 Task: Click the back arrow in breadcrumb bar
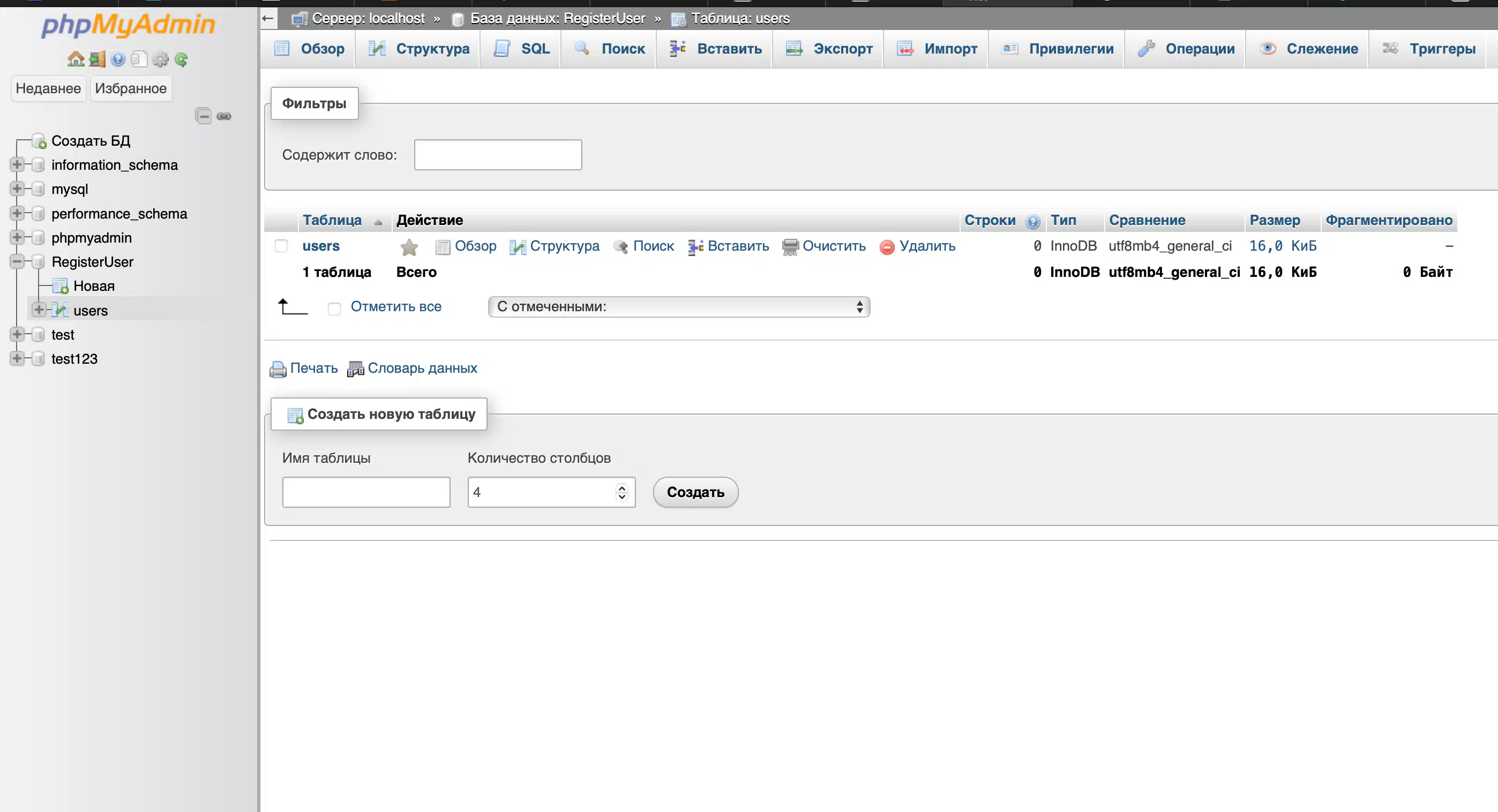tap(268, 19)
